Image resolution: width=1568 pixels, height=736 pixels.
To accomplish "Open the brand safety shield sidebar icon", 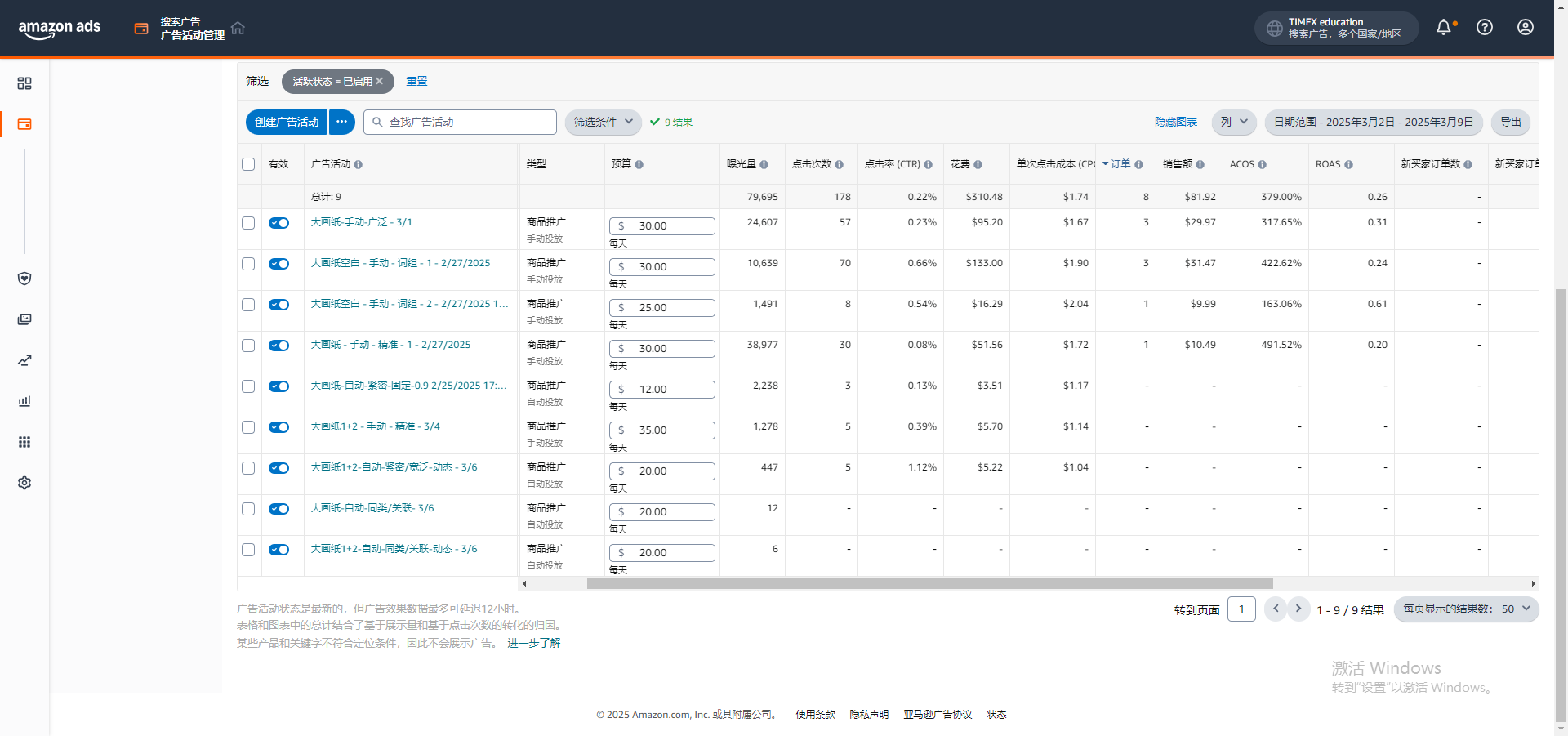I will click(24, 279).
